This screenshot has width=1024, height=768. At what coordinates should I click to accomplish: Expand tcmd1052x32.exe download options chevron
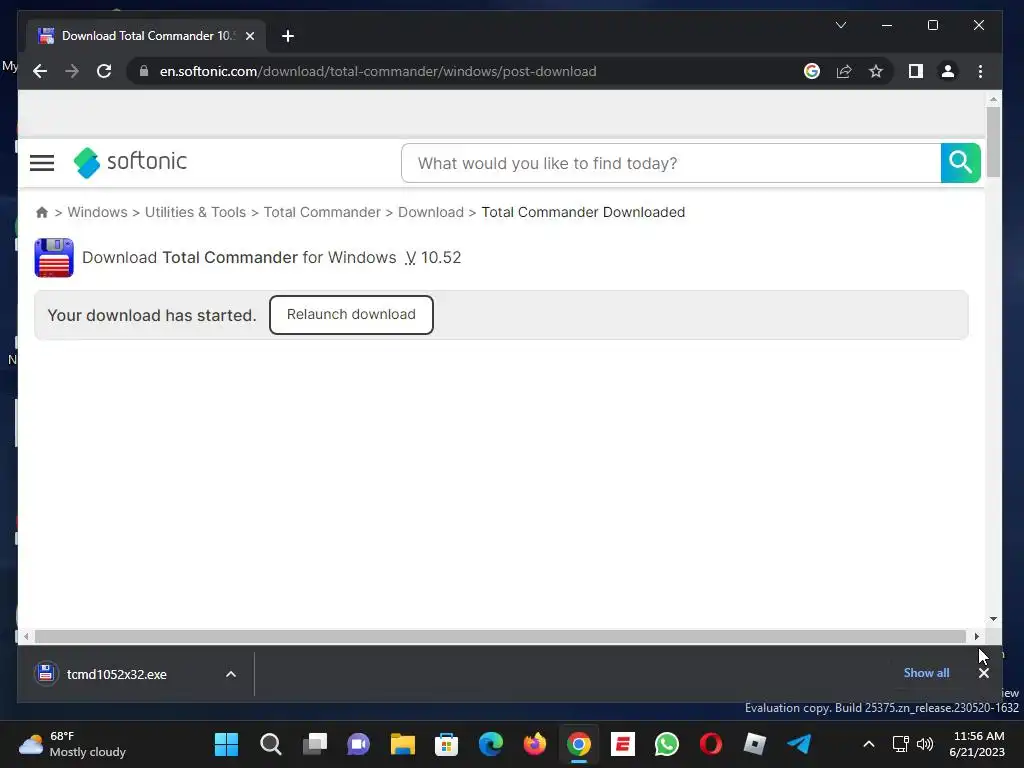pos(231,674)
